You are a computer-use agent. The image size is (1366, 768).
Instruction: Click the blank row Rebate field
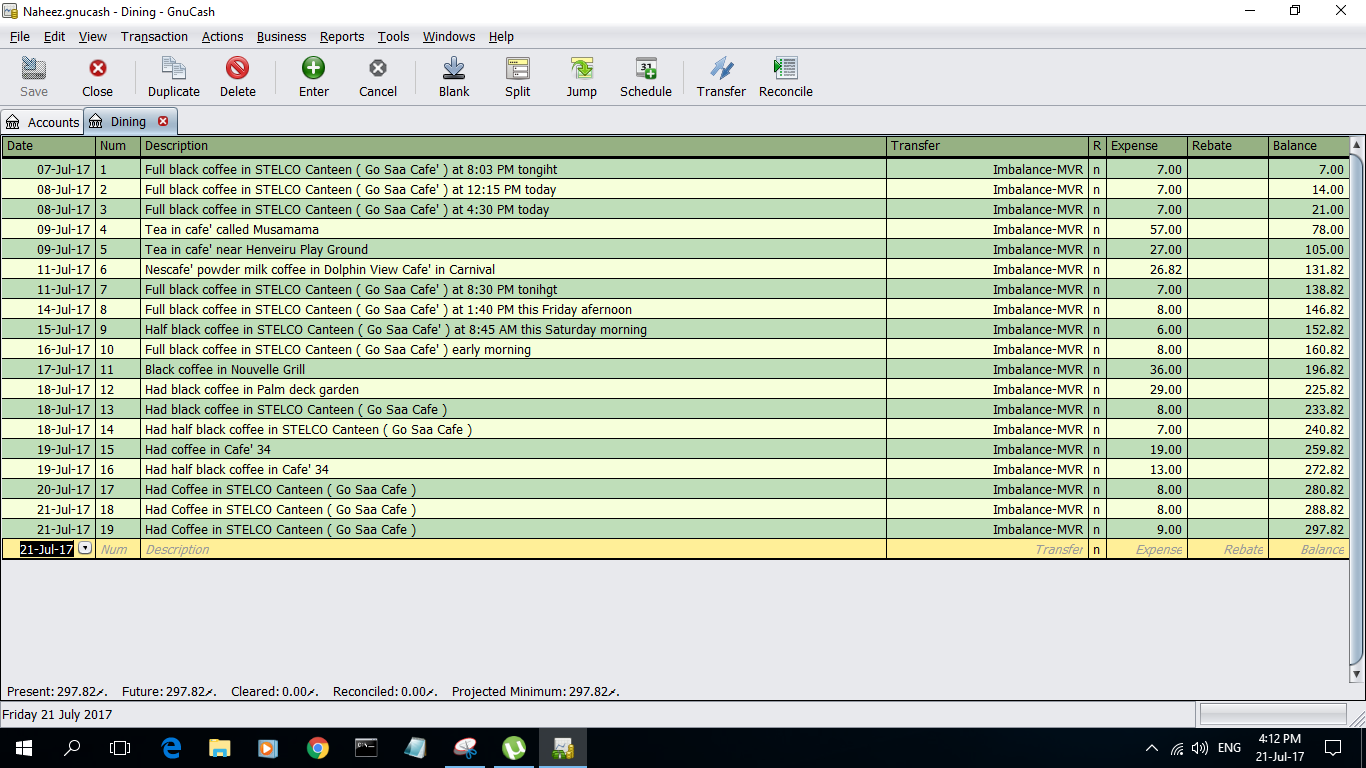[x=1228, y=549]
